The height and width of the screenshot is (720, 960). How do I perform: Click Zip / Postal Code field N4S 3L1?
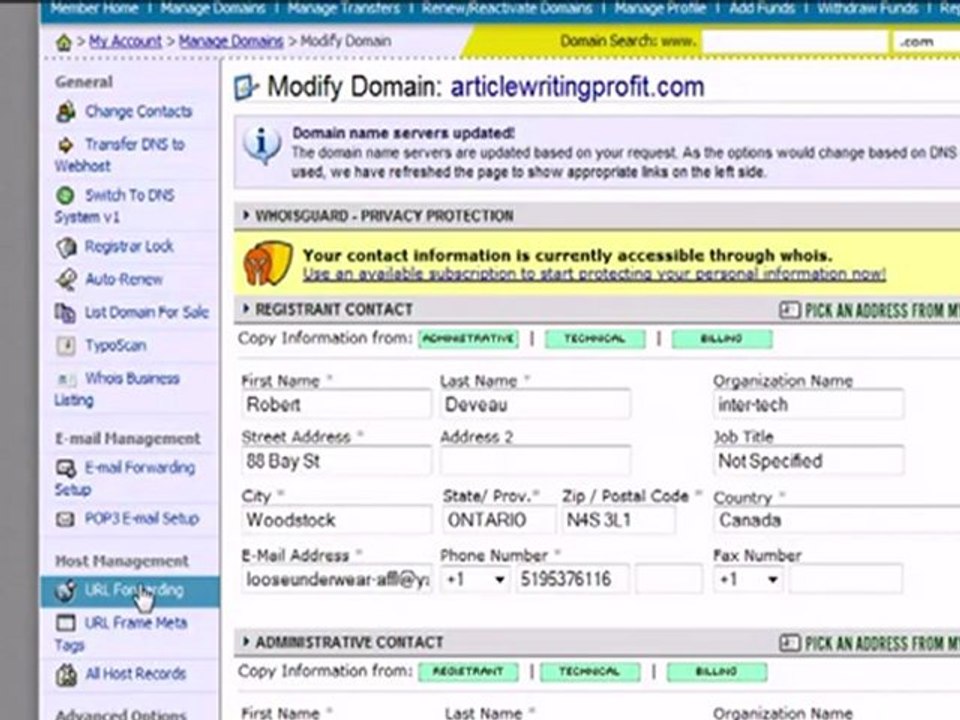click(618, 520)
